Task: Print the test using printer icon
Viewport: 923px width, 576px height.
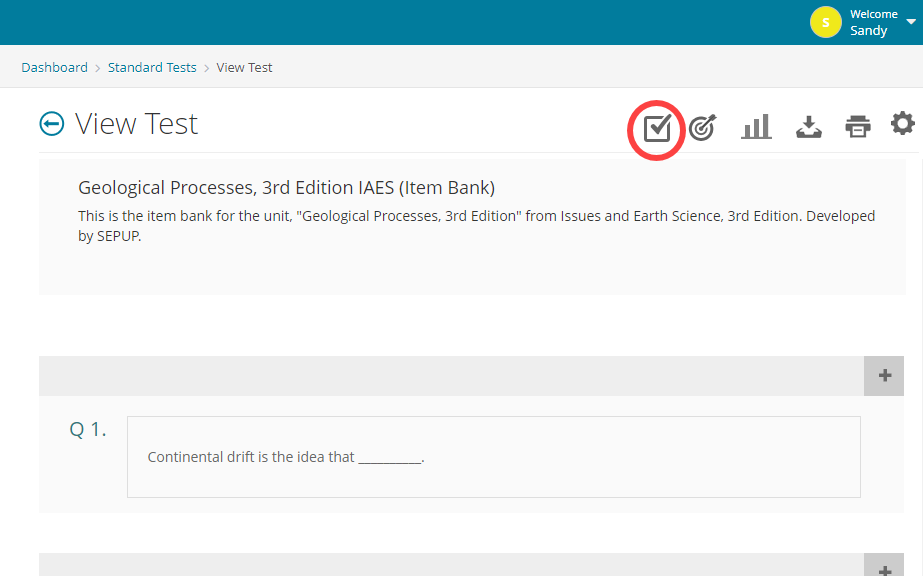Action: [857, 127]
